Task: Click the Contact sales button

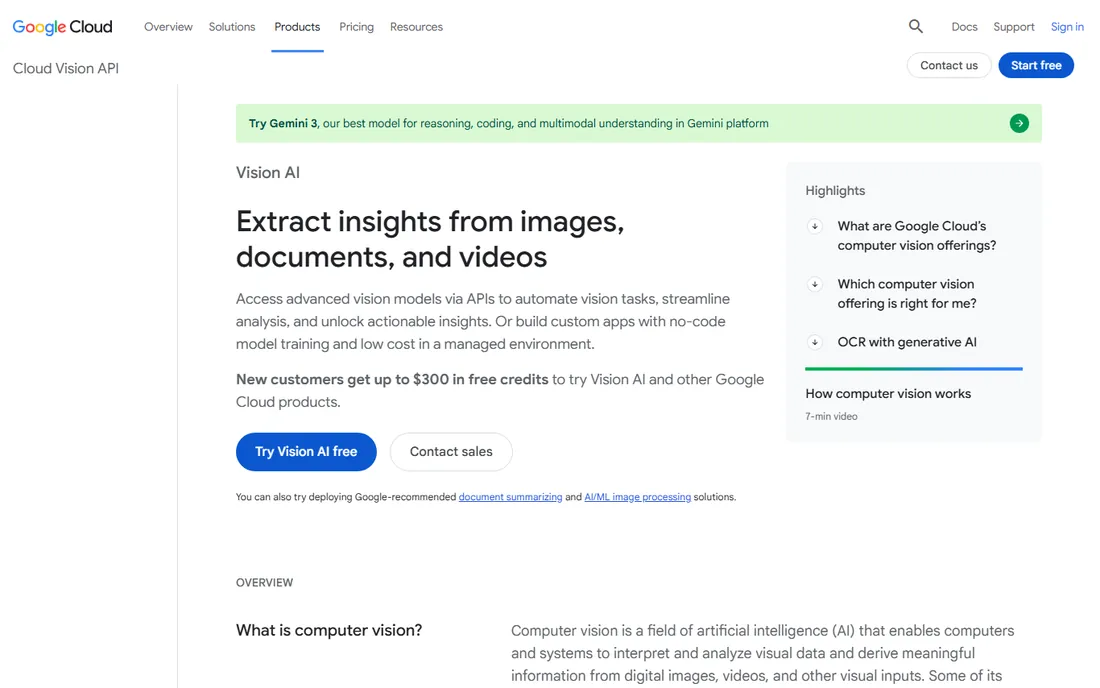Action: (451, 452)
